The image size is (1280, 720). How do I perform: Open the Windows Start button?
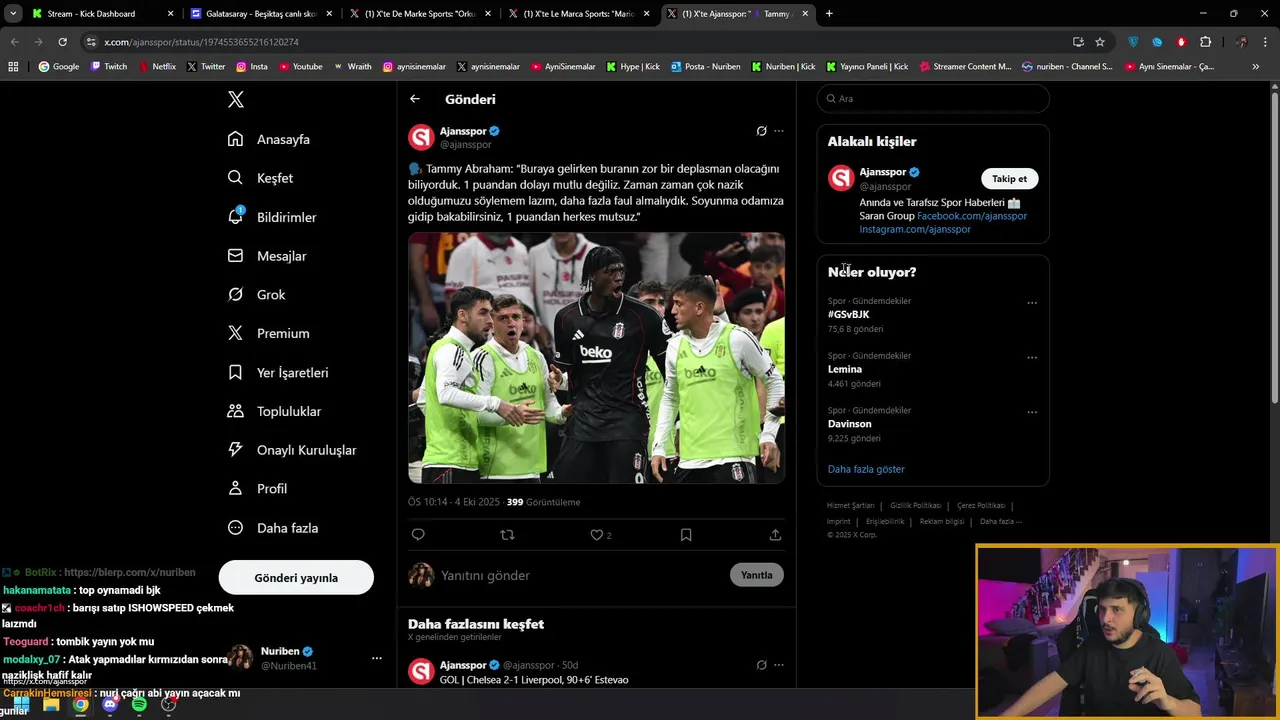(21, 704)
